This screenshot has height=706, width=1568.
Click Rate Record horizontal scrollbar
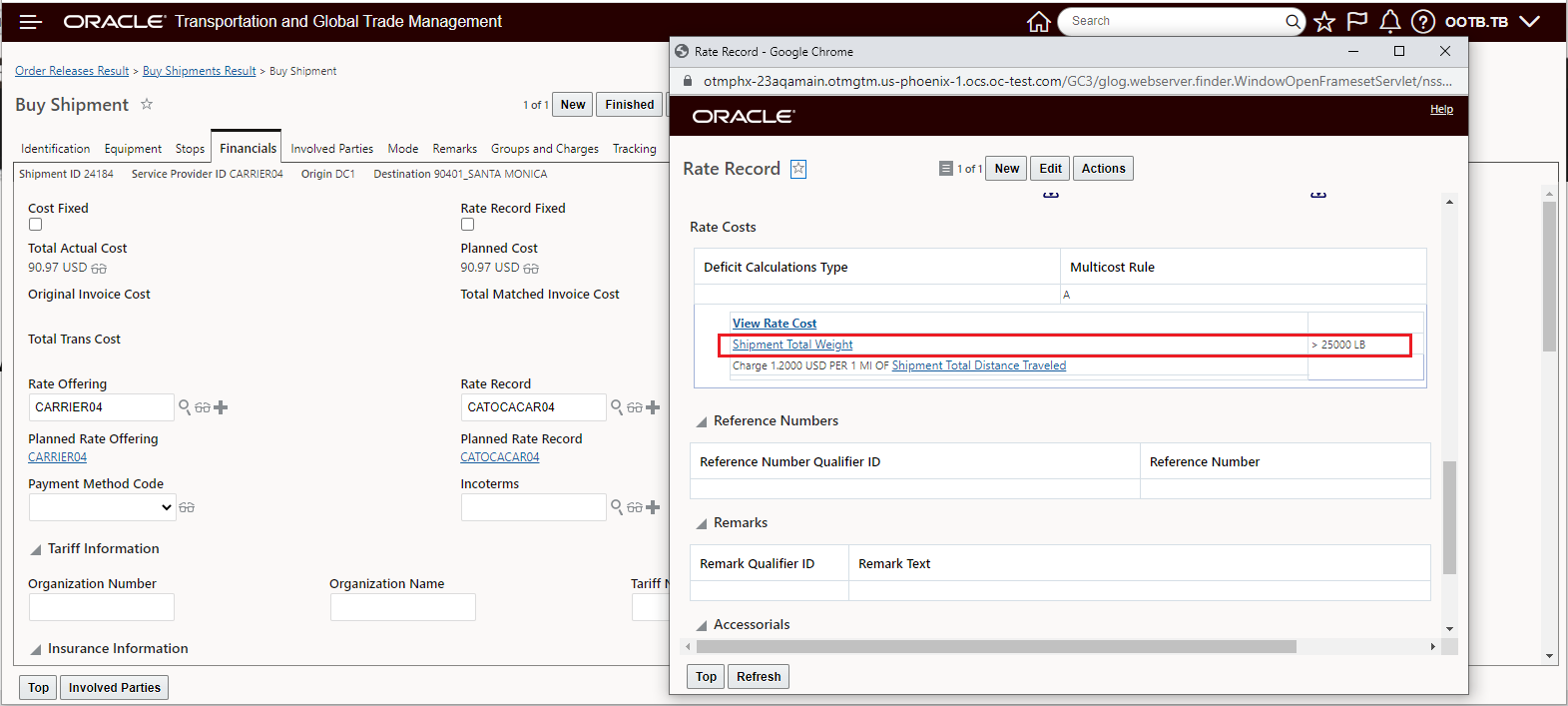(x=995, y=647)
